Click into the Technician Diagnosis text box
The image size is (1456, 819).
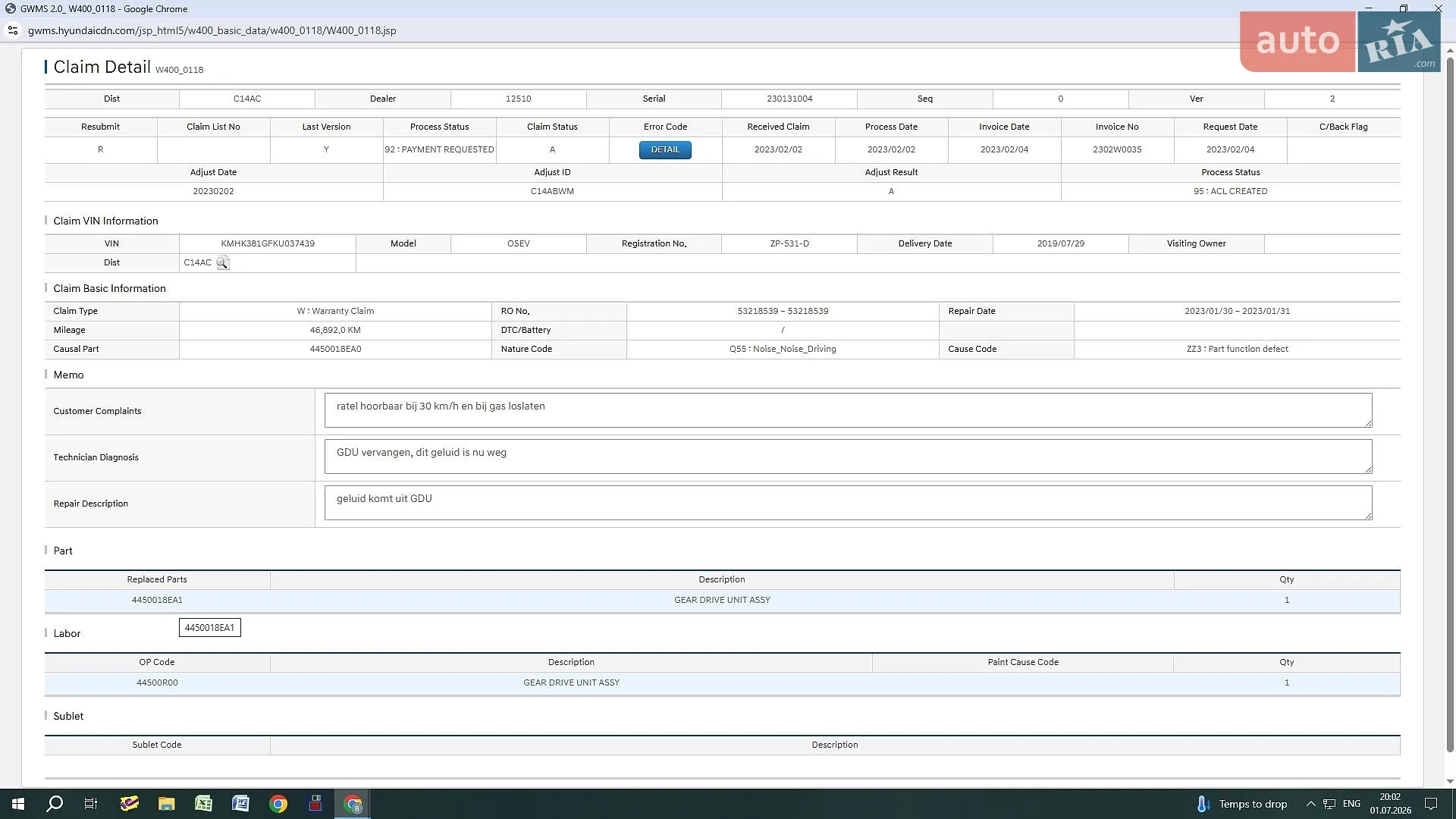tap(848, 457)
